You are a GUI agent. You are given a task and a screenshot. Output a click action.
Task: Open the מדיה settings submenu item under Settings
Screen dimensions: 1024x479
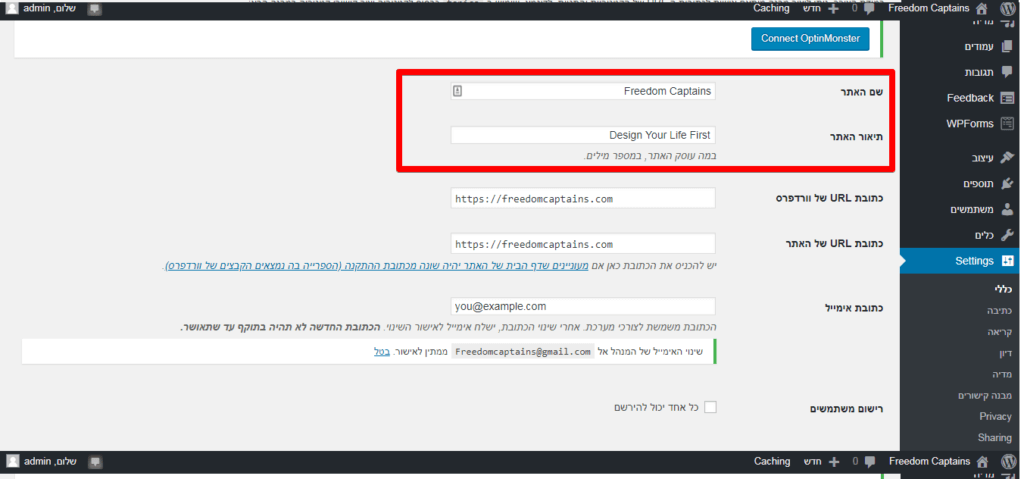point(1001,374)
